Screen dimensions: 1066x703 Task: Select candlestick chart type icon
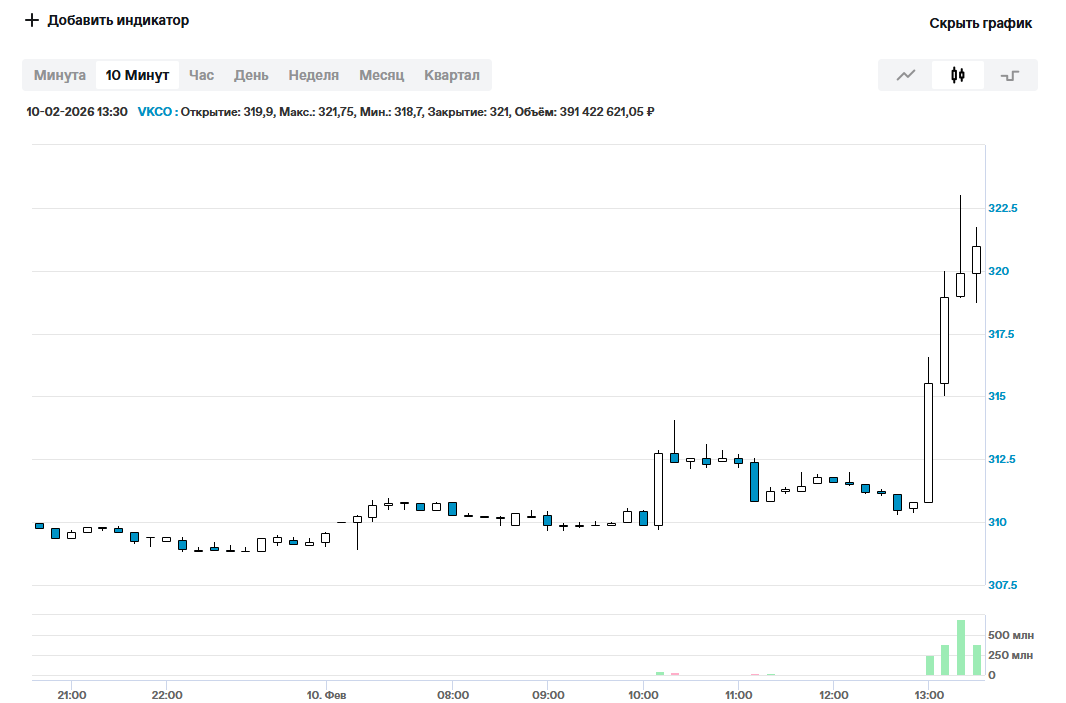pos(958,75)
